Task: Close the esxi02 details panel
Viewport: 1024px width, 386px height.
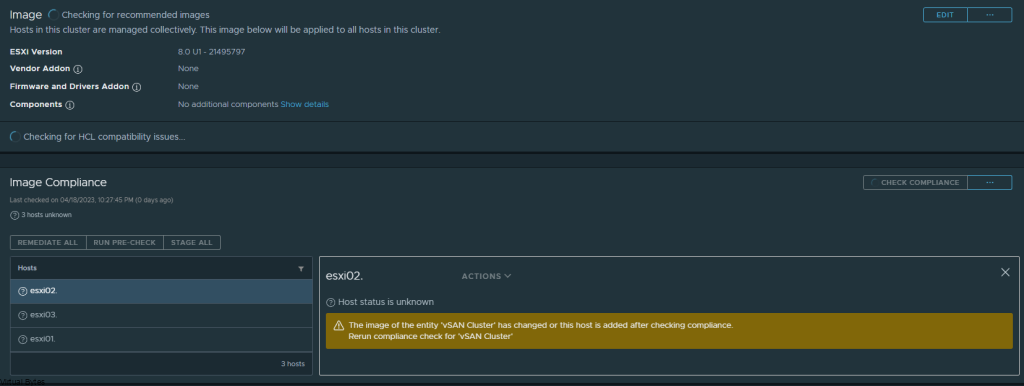Action: [x=1005, y=272]
